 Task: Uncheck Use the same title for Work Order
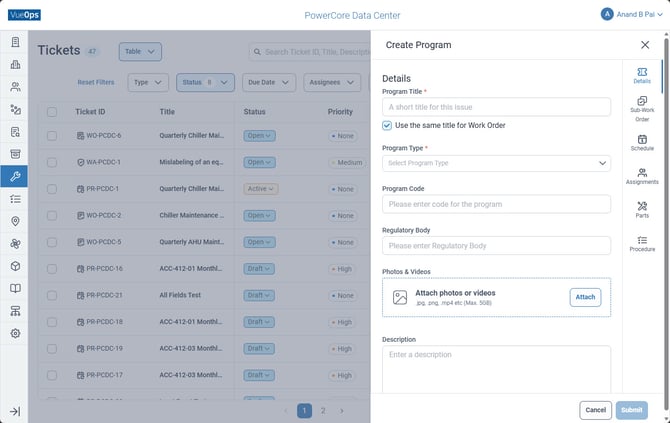pyautogui.click(x=387, y=125)
